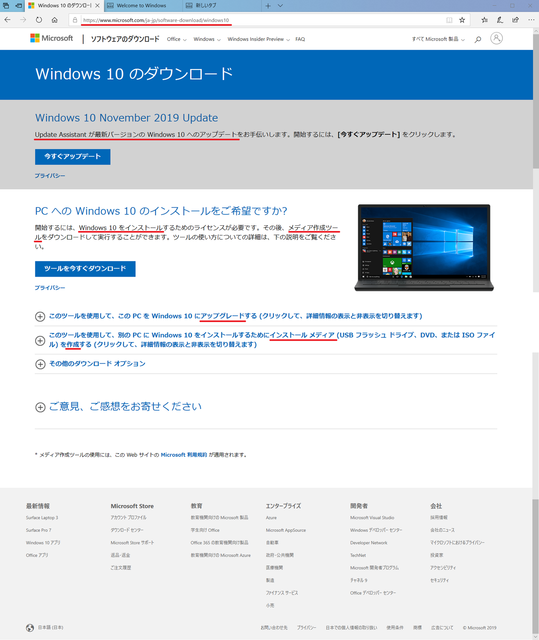Open the Windows dropdown in site navigation
The width and height of the screenshot is (539, 640).
(207, 39)
